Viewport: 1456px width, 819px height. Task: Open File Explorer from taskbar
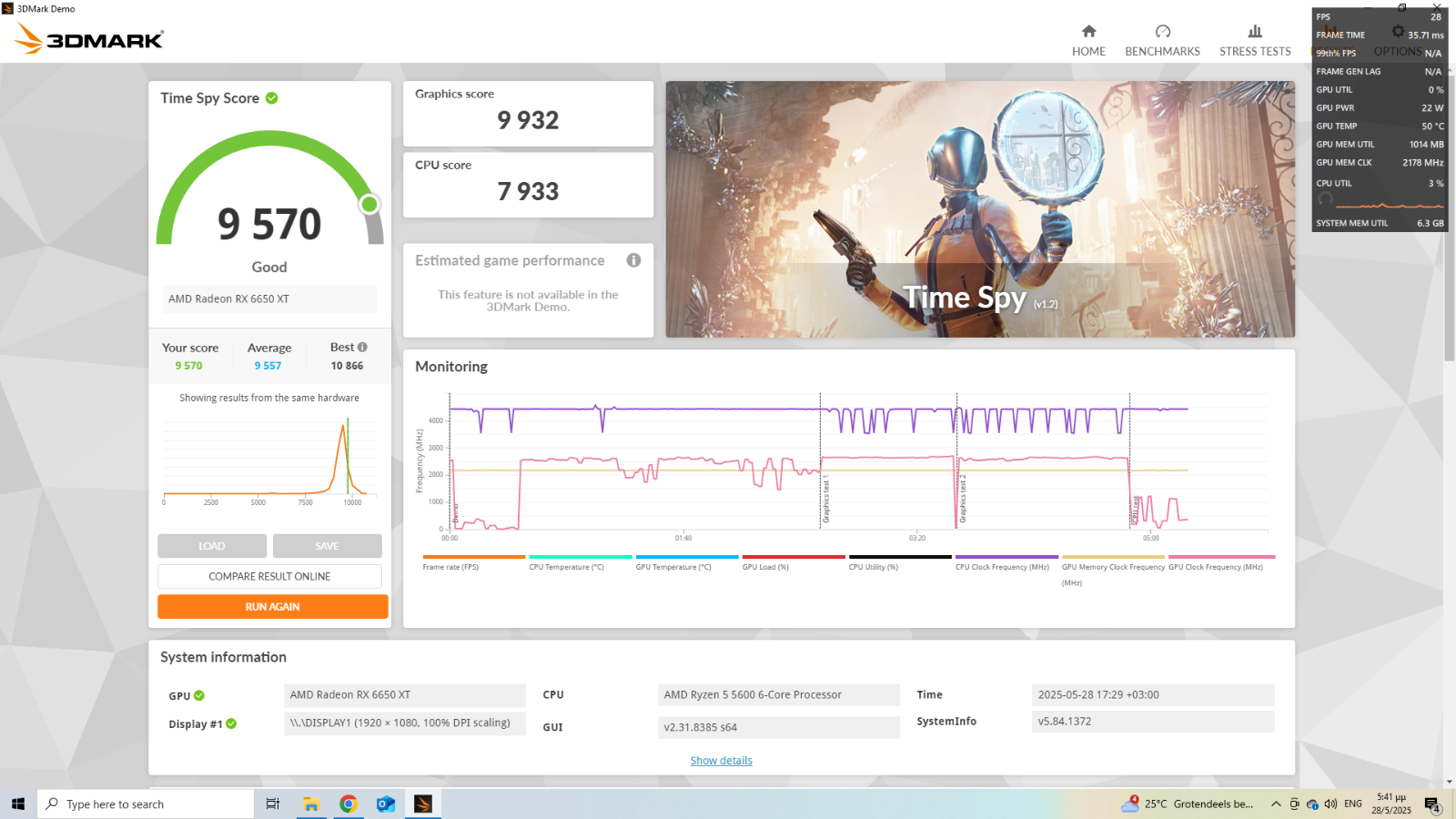coord(311,804)
